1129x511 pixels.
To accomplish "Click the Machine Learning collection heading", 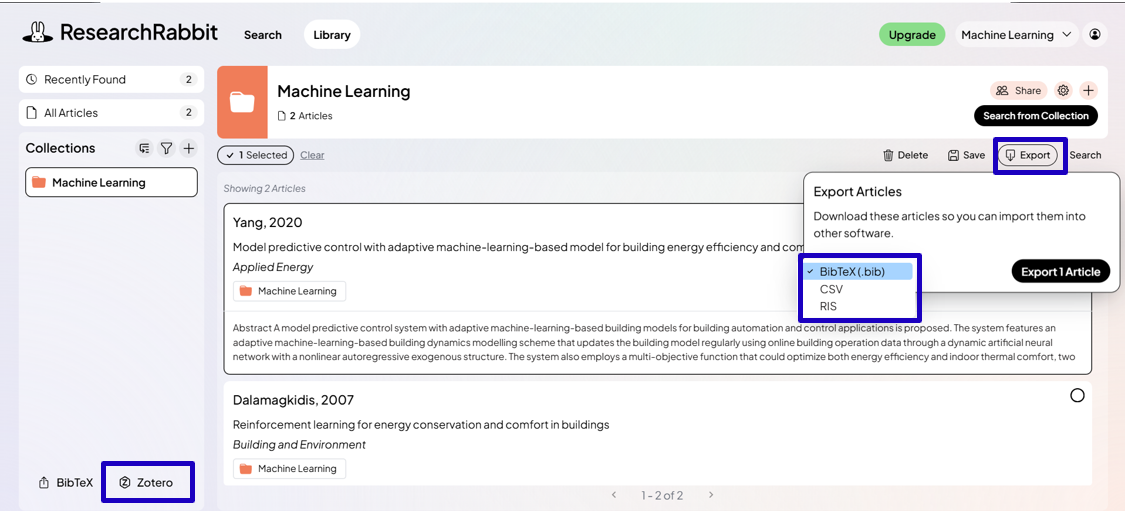I will coord(343,91).
